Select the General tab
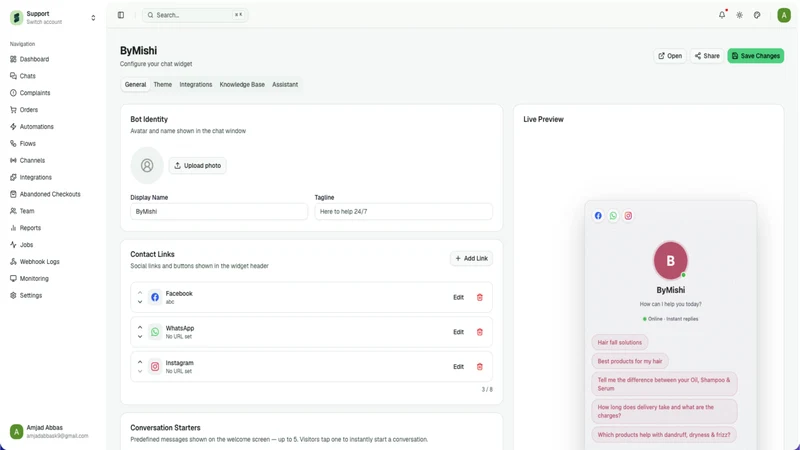The height and width of the screenshot is (450, 800). click(135, 85)
